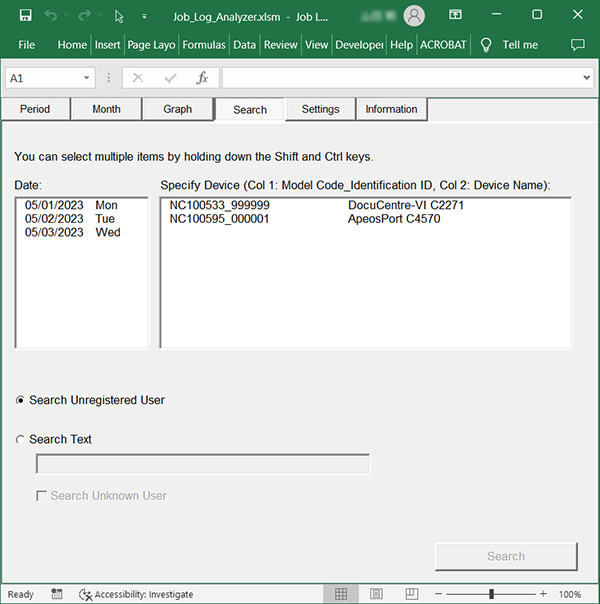The height and width of the screenshot is (604, 600).
Task: Expand the formula bar chevron
Action: [587, 78]
